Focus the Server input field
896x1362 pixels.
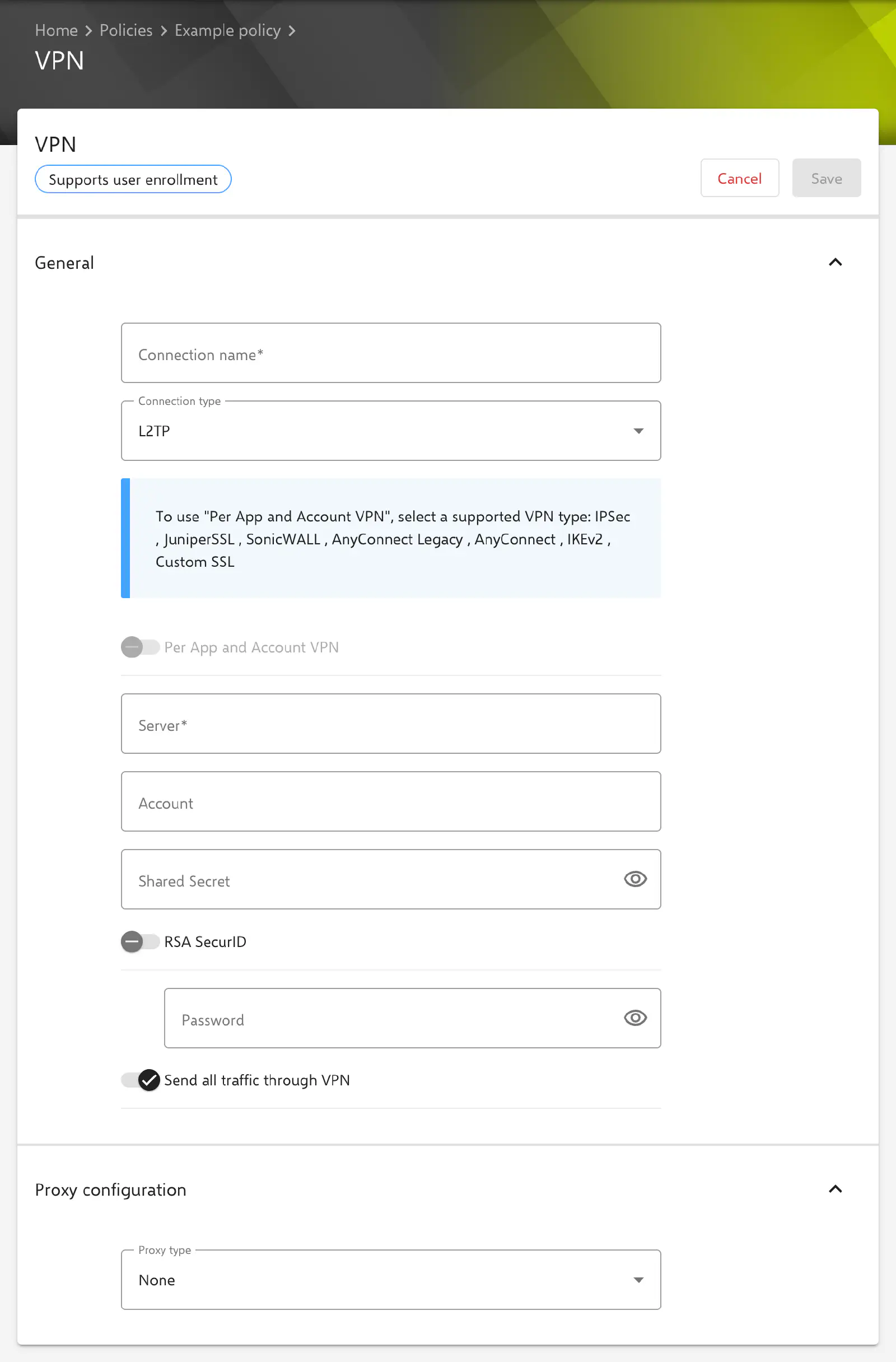(391, 724)
